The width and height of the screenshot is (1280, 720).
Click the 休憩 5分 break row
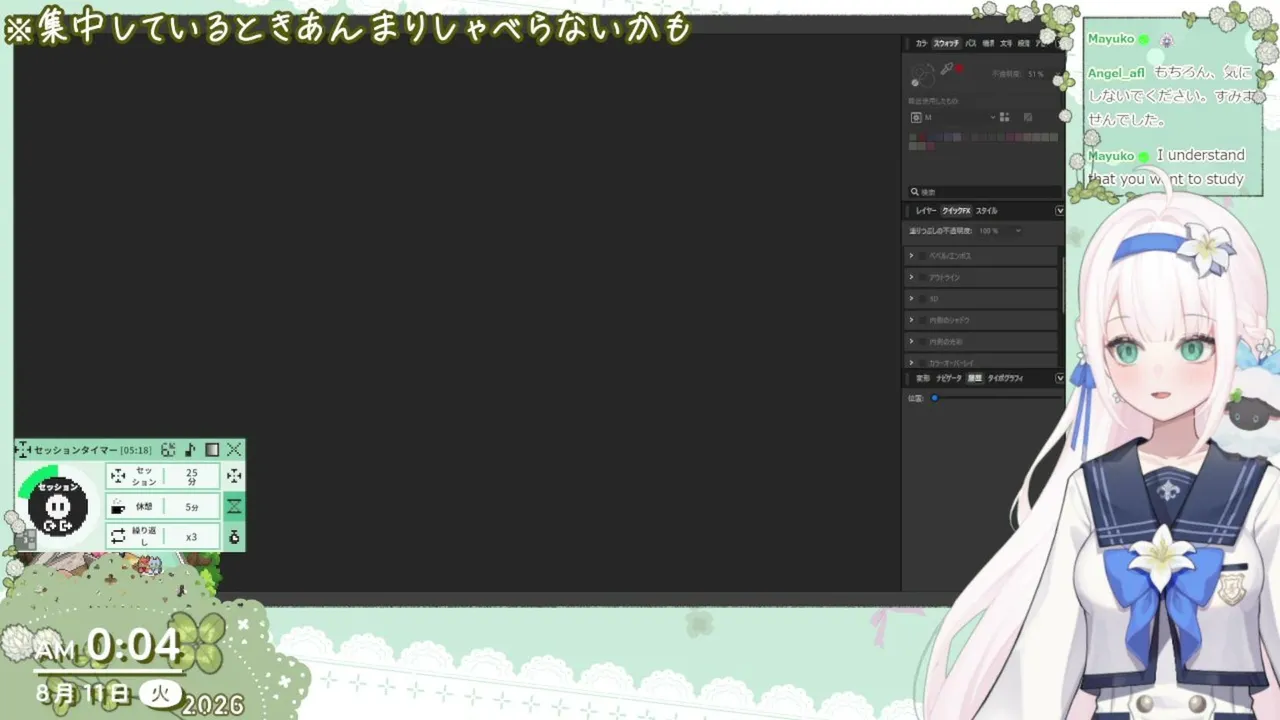pyautogui.click(x=162, y=507)
